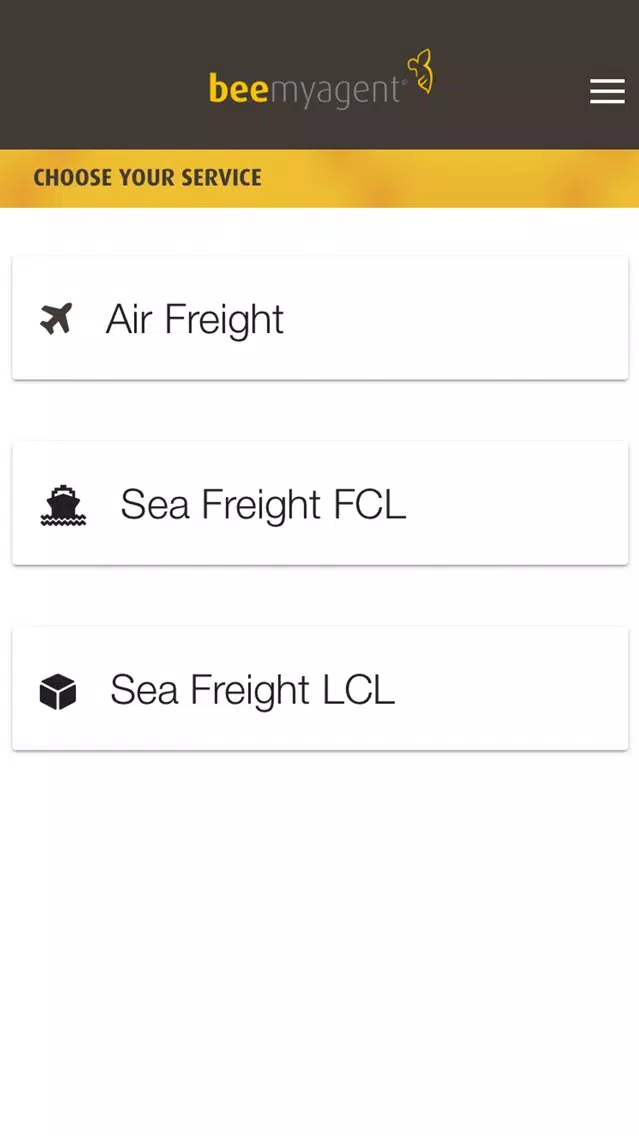Viewport: 639px width, 1136px height.
Task: Tap the airplane icon for Air Freight
Action: tap(57, 319)
